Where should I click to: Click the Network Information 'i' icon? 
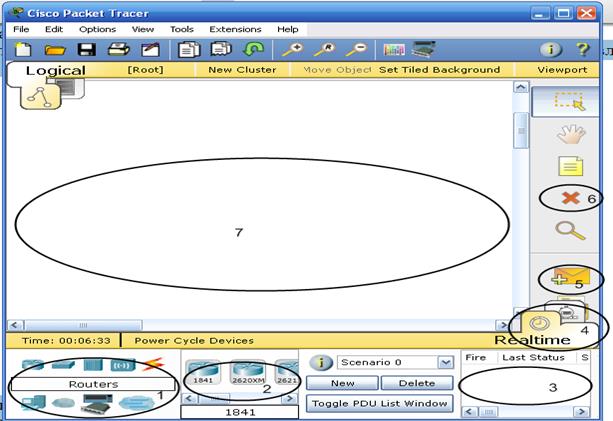click(x=551, y=50)
